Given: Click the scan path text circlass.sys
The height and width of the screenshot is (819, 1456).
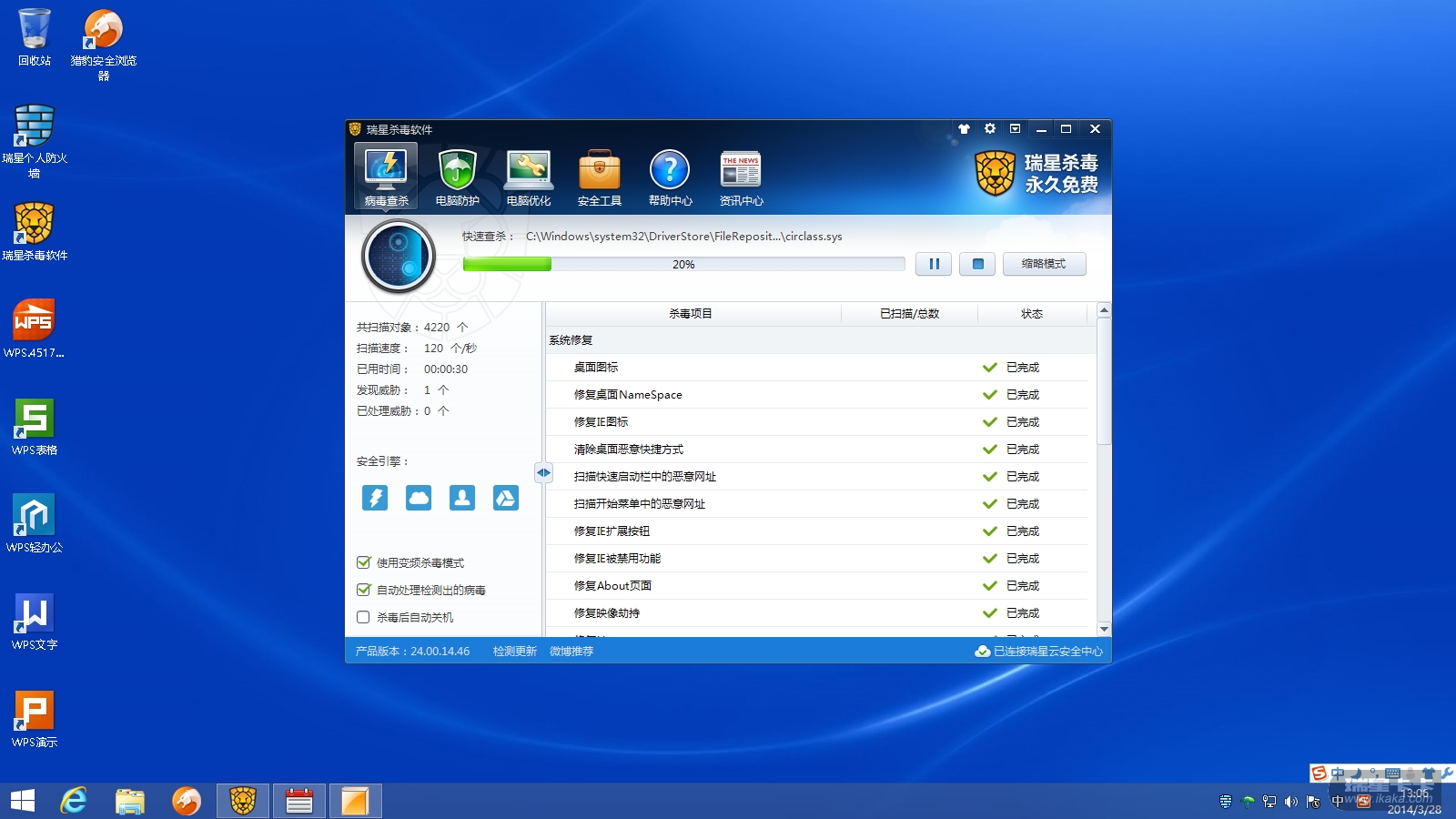Looking at the screenshot, I should (x=684, y=237).
